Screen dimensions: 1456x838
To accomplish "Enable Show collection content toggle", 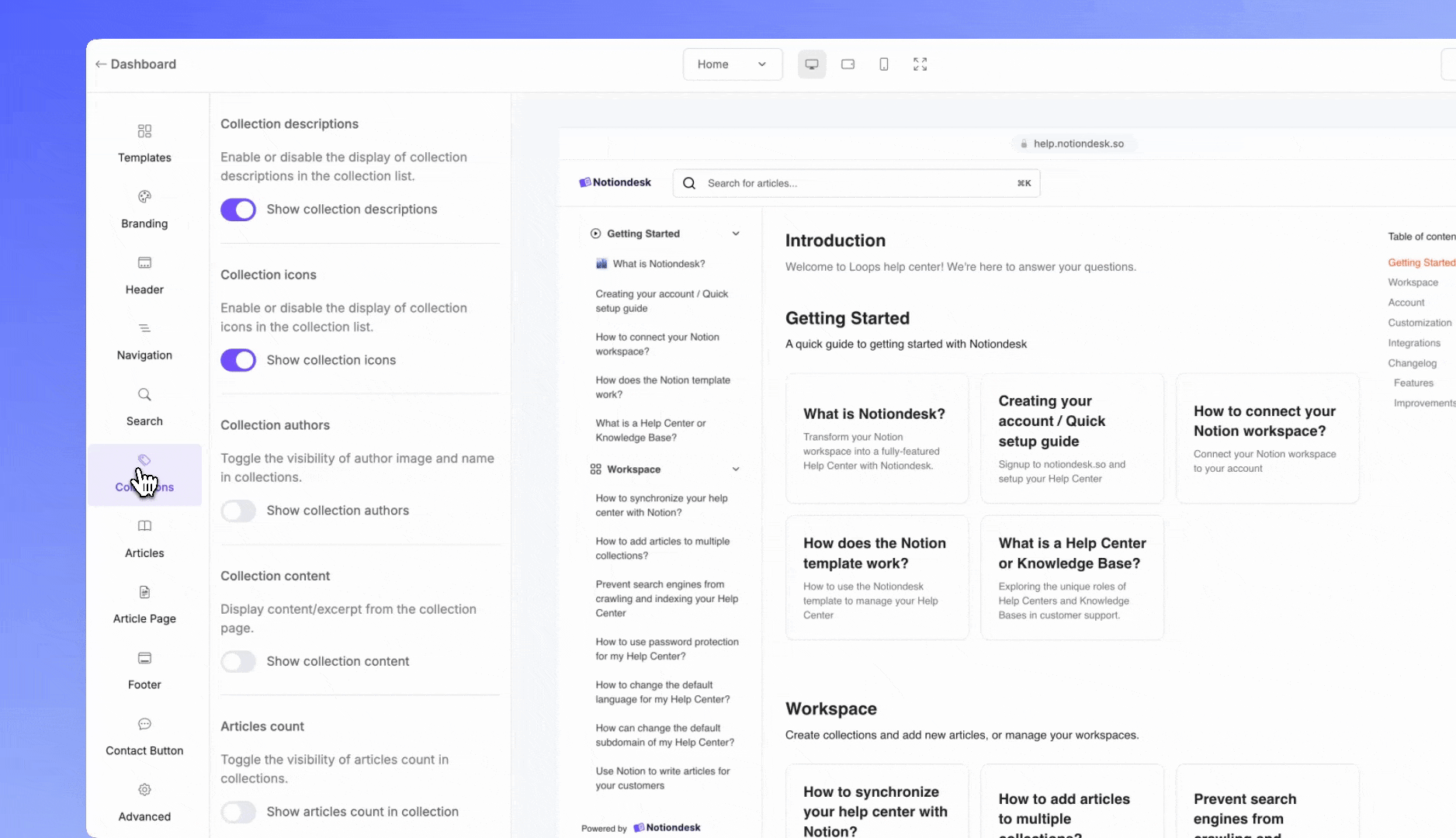I will point(238,661).
